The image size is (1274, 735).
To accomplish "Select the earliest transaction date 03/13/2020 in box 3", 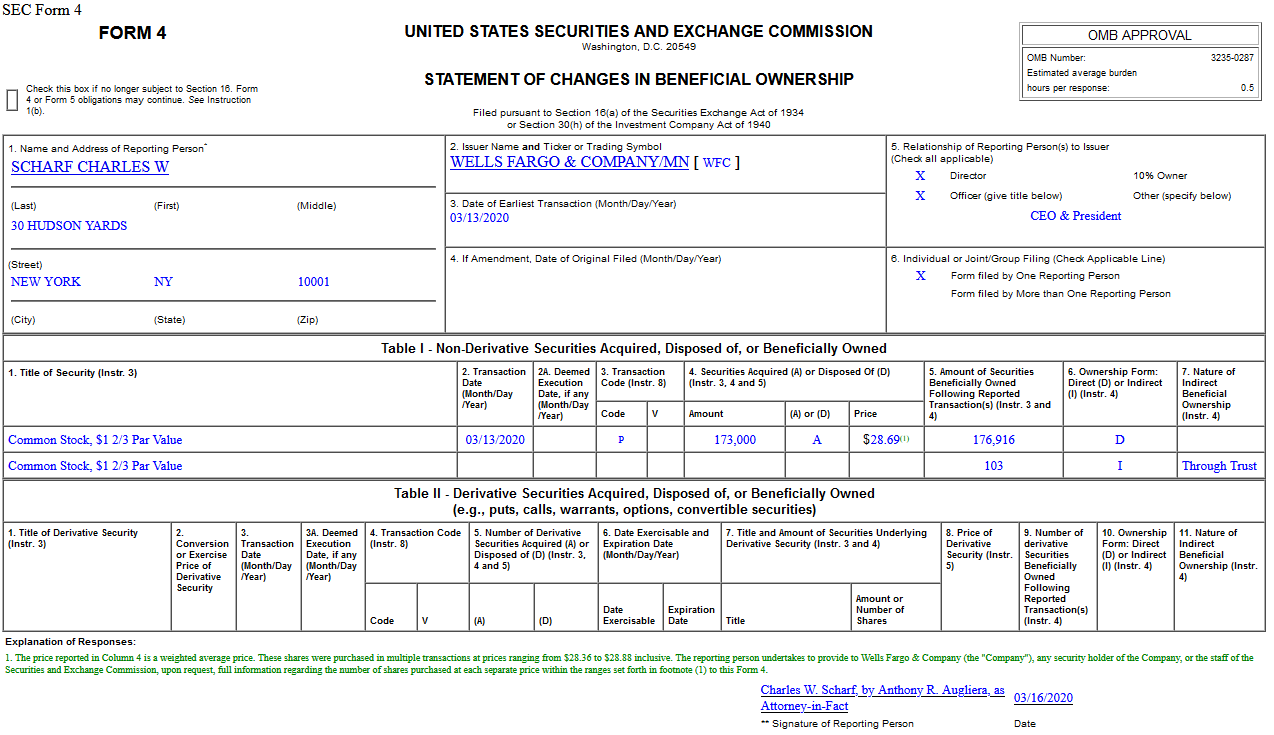I will 480,218.
